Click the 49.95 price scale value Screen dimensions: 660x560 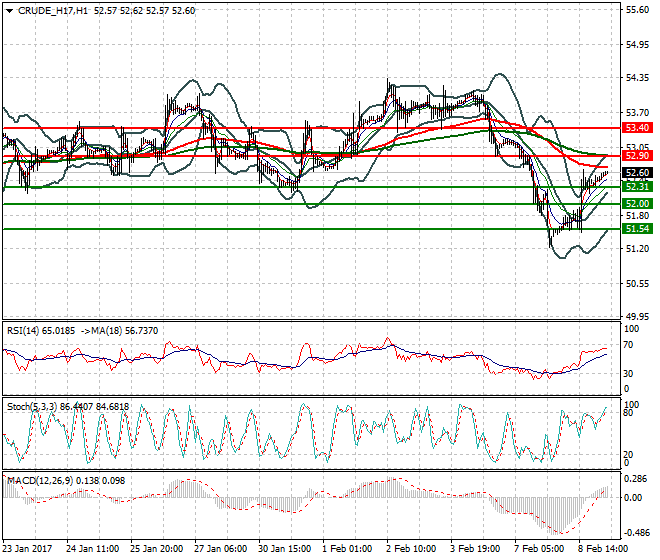637,316
